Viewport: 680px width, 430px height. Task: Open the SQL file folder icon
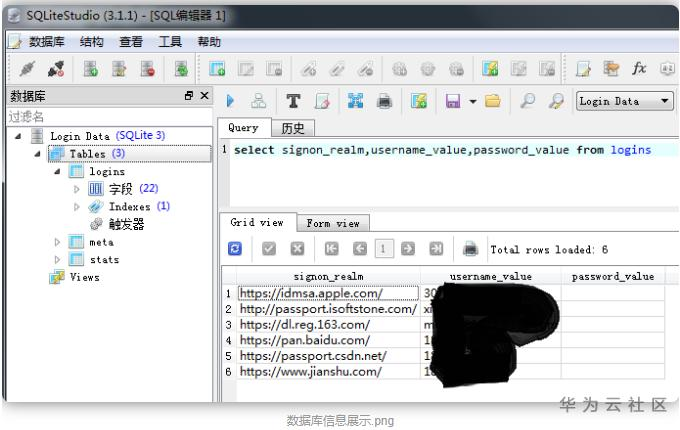click(493, 101)
